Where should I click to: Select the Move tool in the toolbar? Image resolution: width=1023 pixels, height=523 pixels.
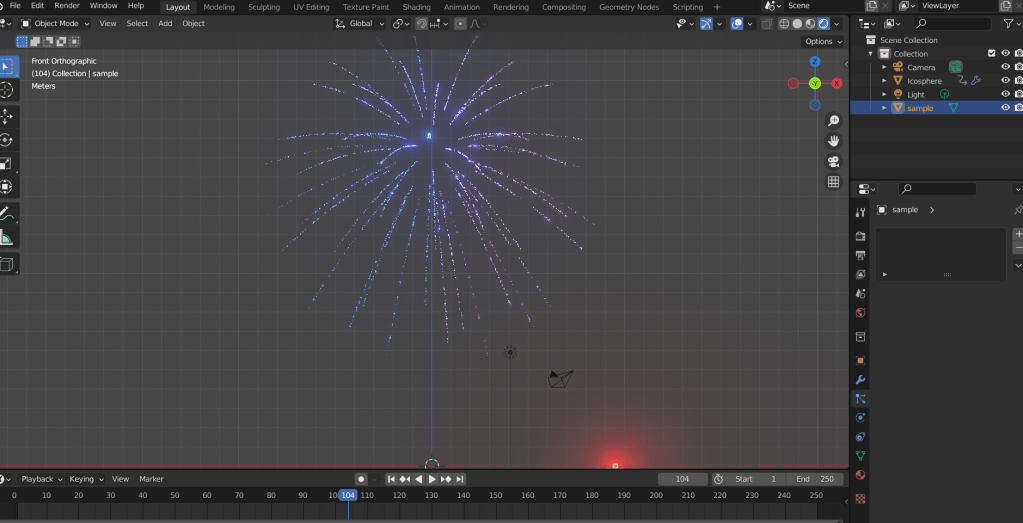click(x=7, y=116)
